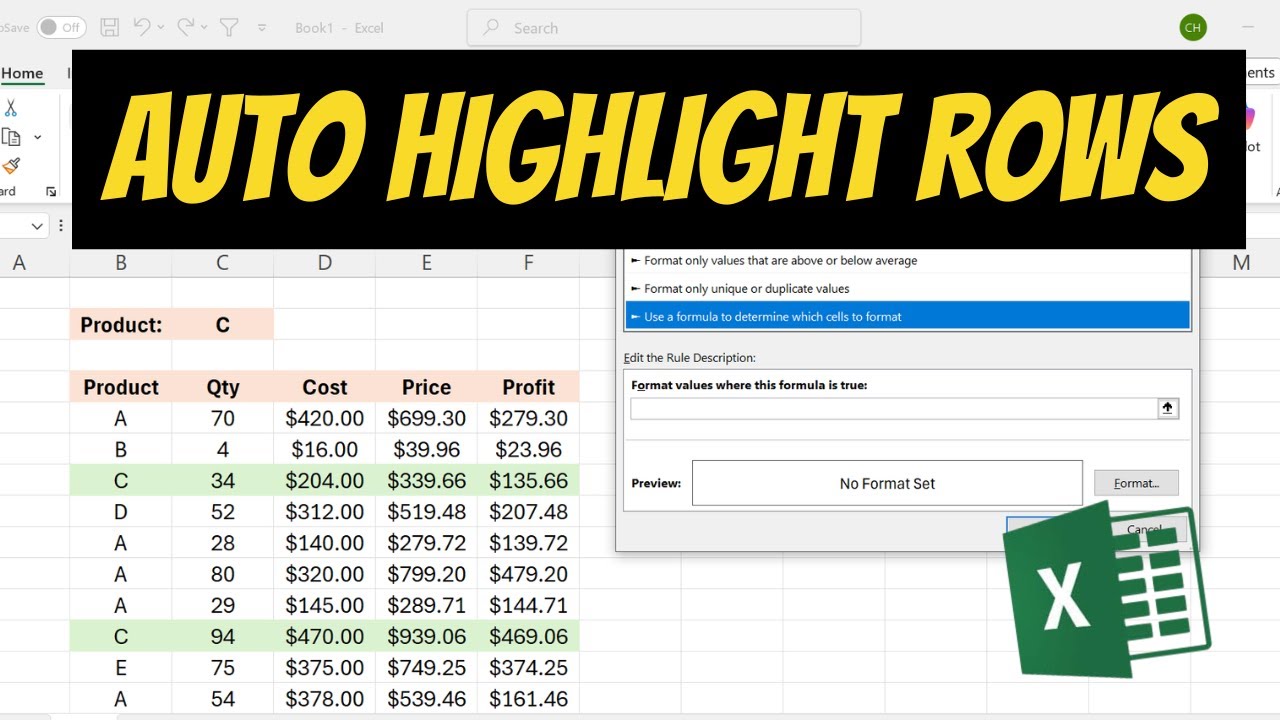Click the 'No Format Set' preview box

pos(887,483)
